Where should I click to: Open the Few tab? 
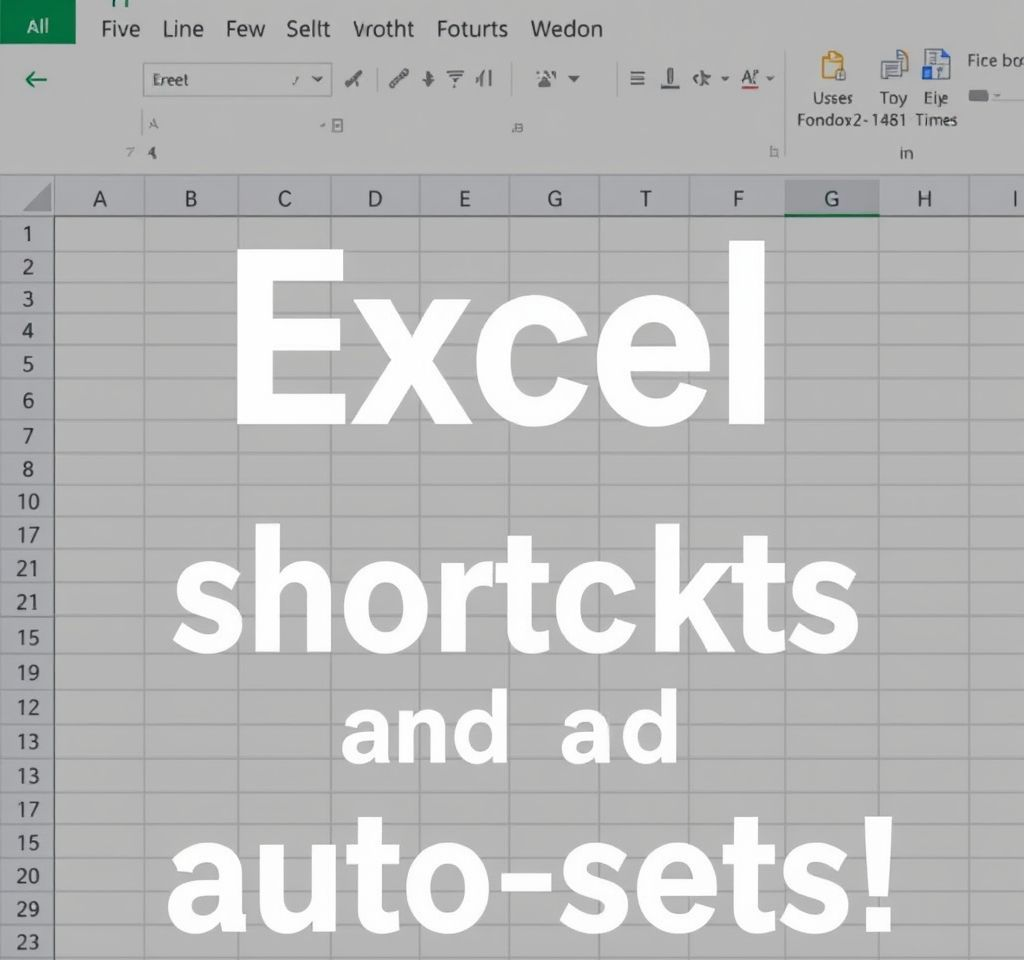(245, 29)
